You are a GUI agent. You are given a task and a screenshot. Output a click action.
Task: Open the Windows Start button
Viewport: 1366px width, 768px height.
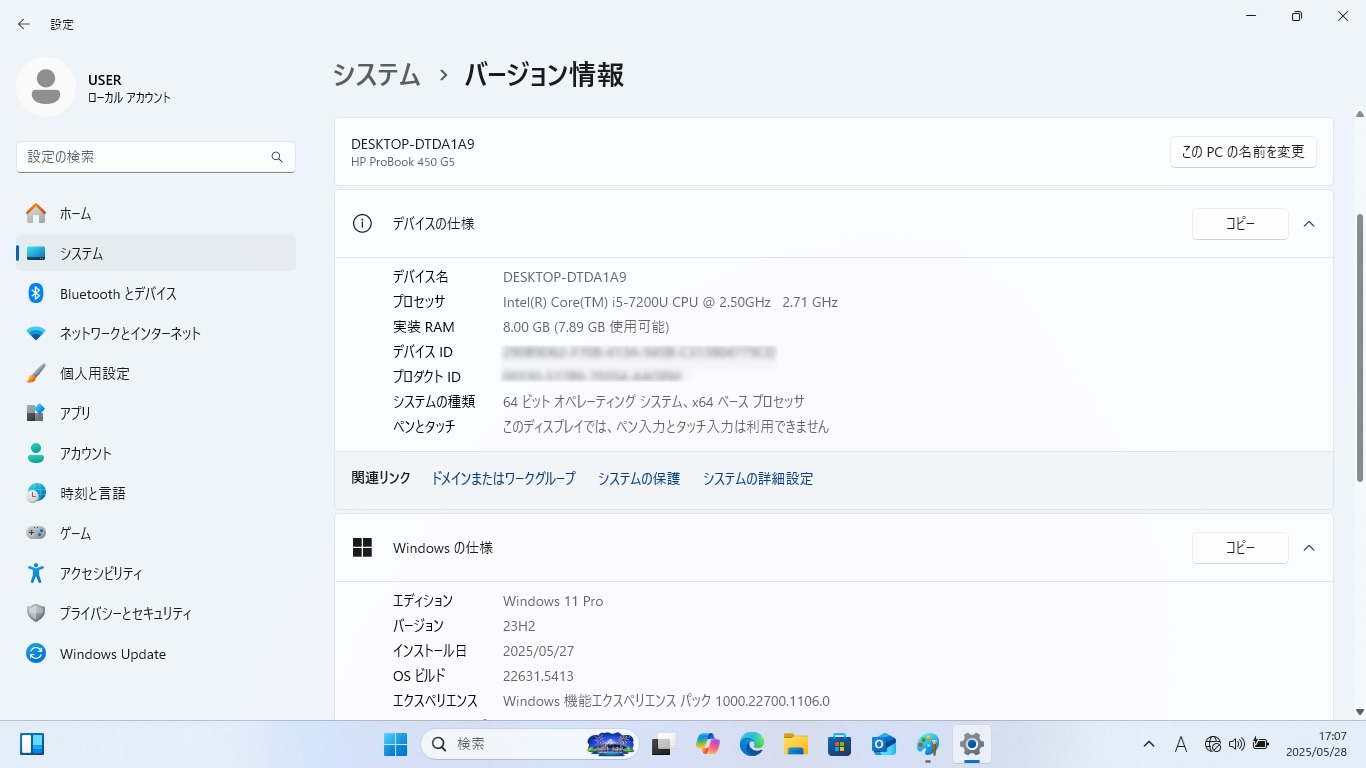click(x=395, y=744)
